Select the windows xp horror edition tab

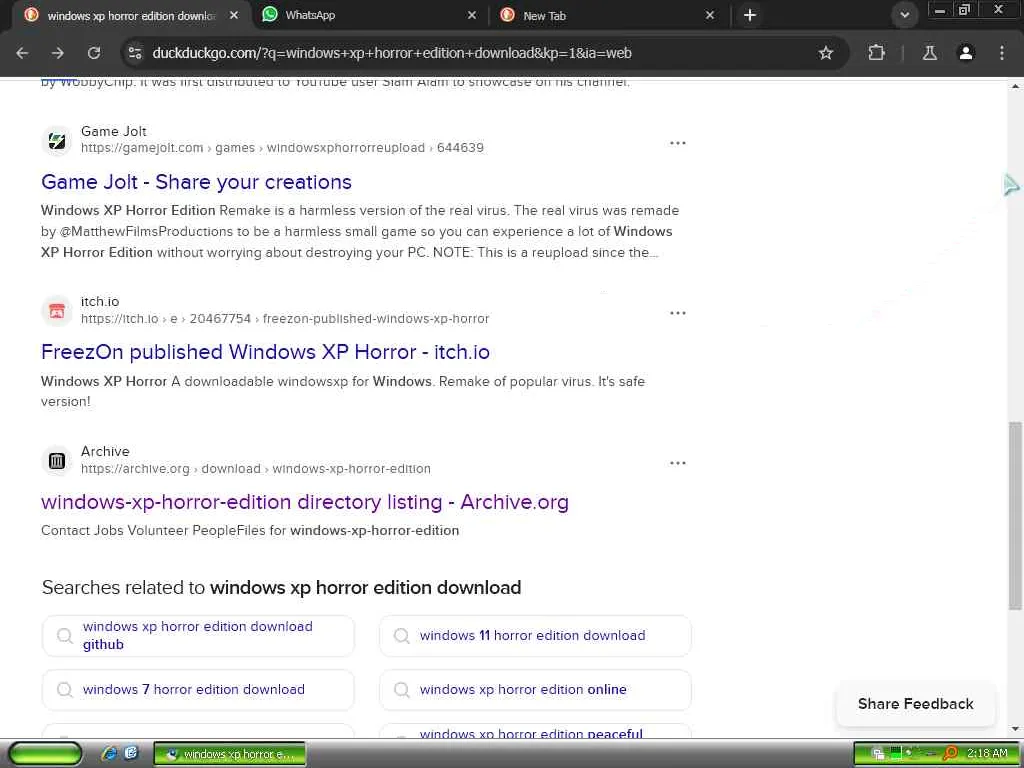131,15
